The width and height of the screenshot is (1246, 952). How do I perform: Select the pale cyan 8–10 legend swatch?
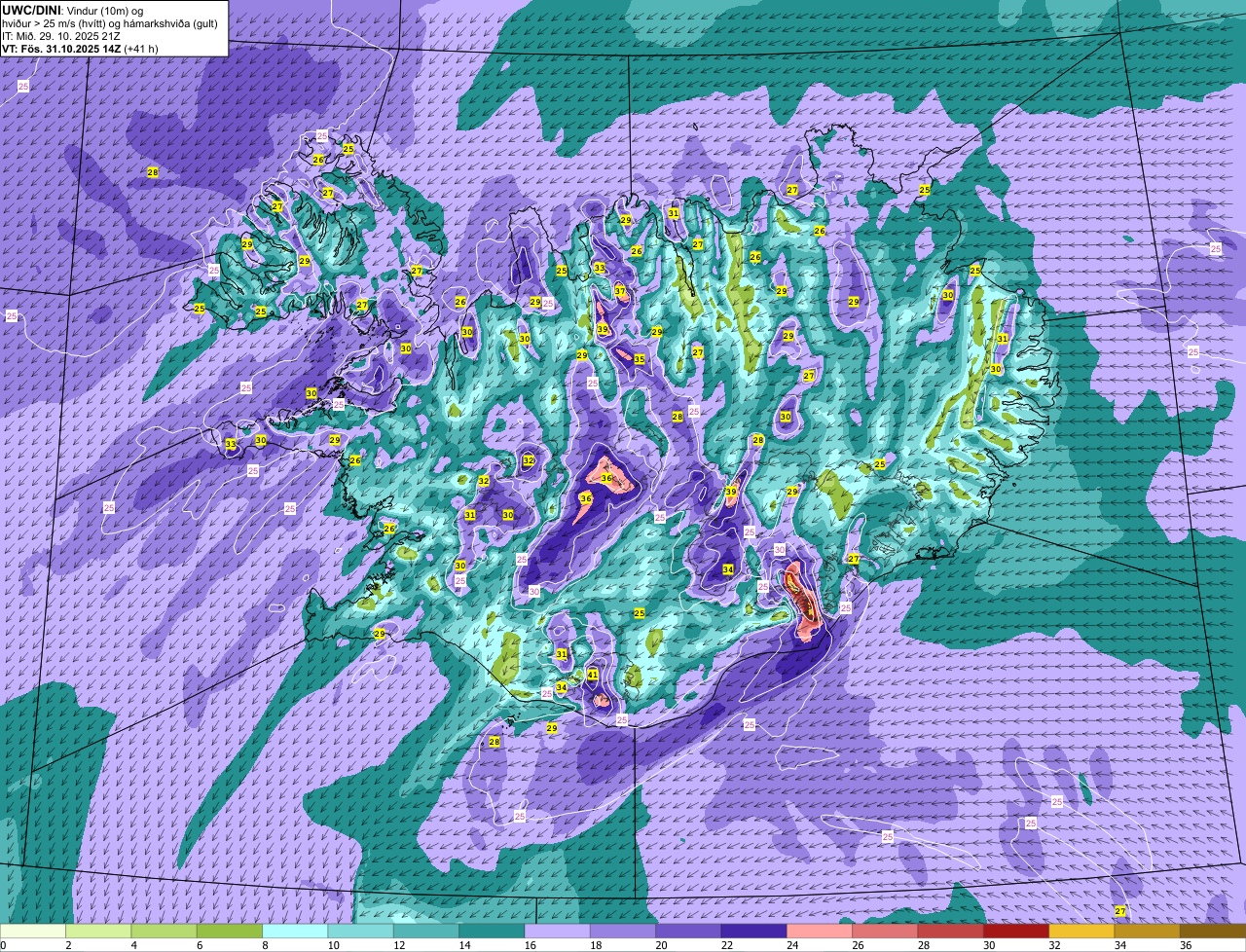[295, 931]
